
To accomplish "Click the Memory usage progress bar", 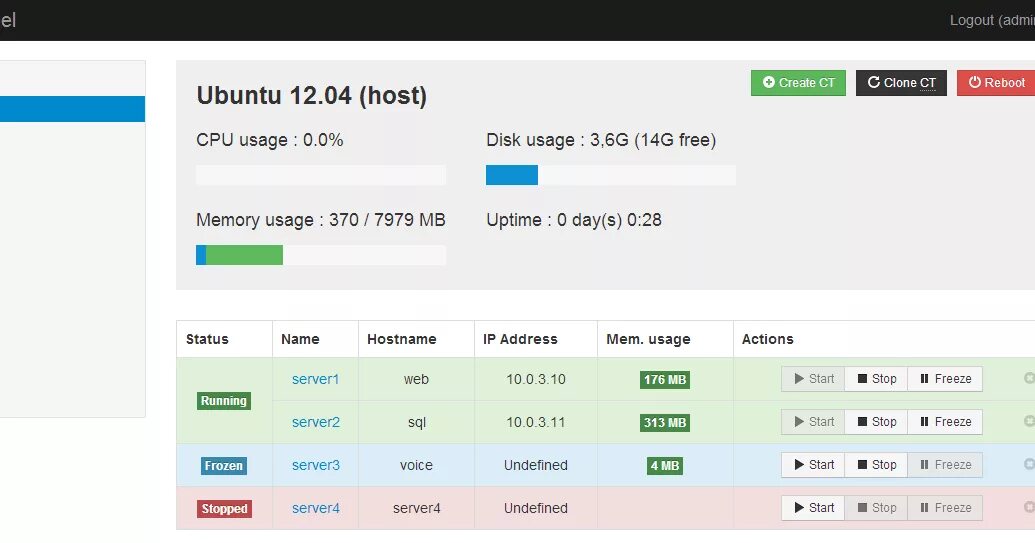I will pos(320,255).
